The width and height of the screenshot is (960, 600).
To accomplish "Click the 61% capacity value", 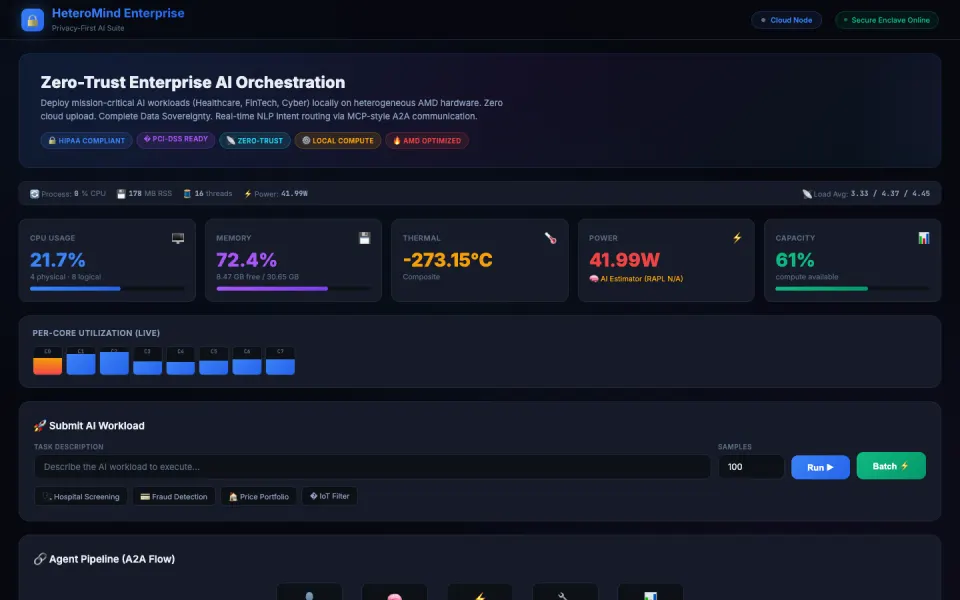I will [x=795, y=260].
